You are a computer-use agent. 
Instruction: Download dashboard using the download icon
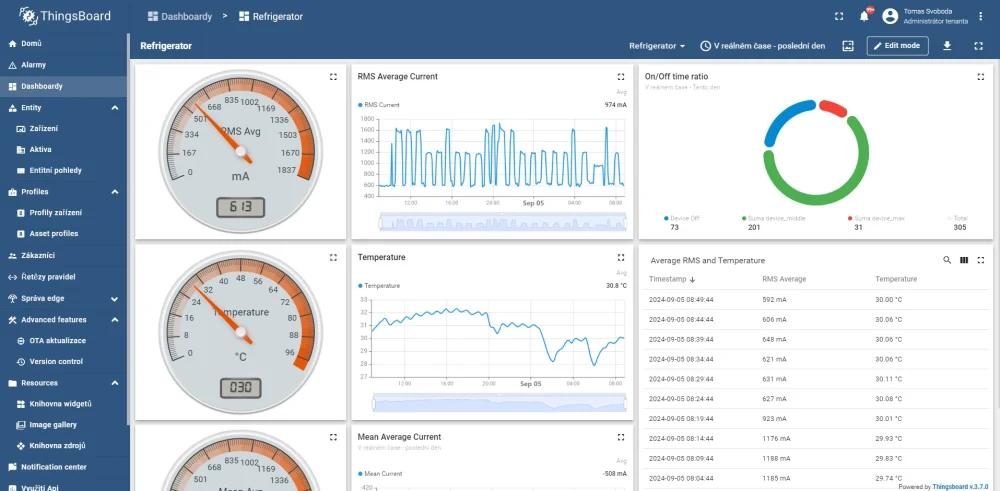[x=947, y=46]
